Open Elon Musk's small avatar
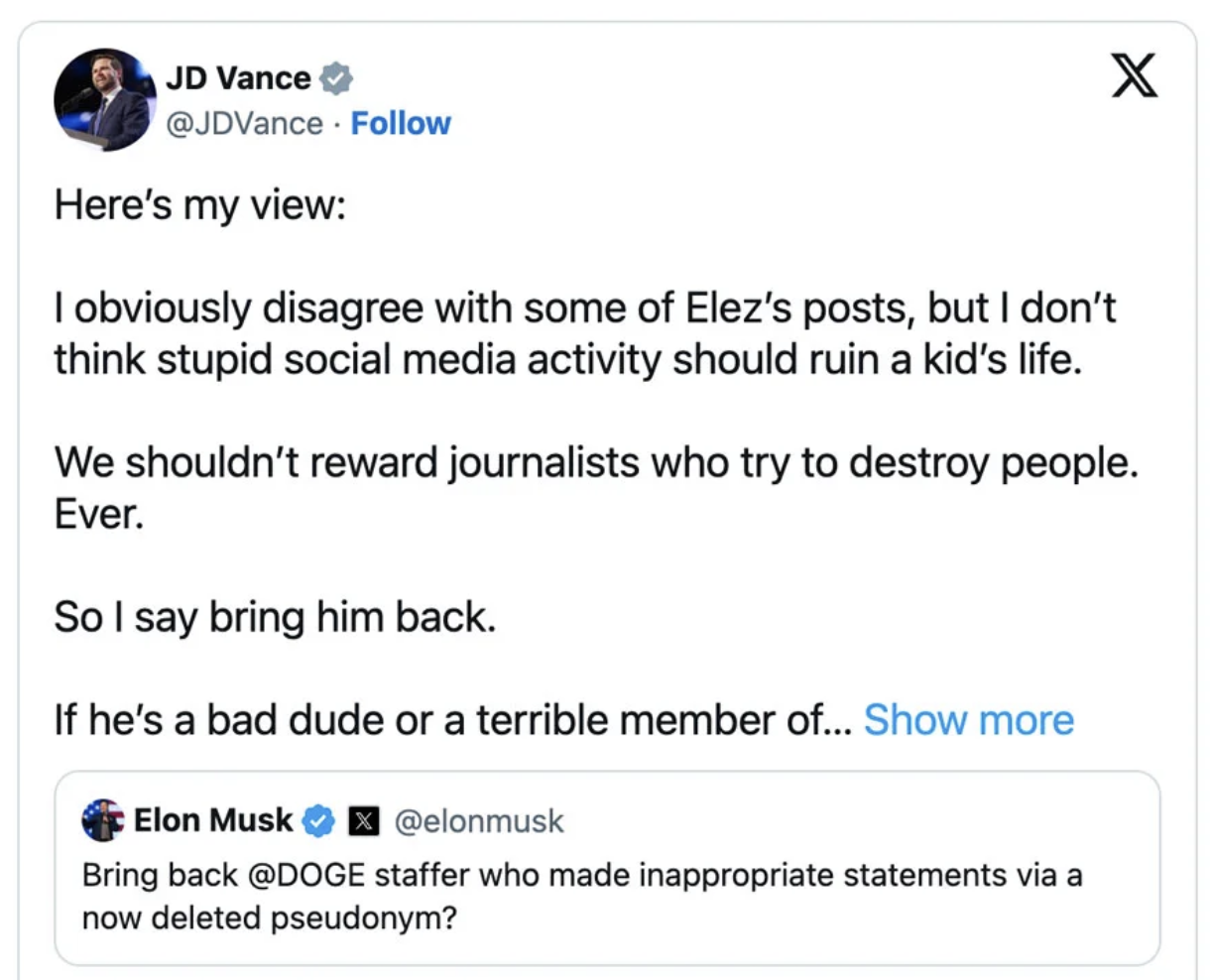Viewport: 1212px width, 980px height. (102, 820)
